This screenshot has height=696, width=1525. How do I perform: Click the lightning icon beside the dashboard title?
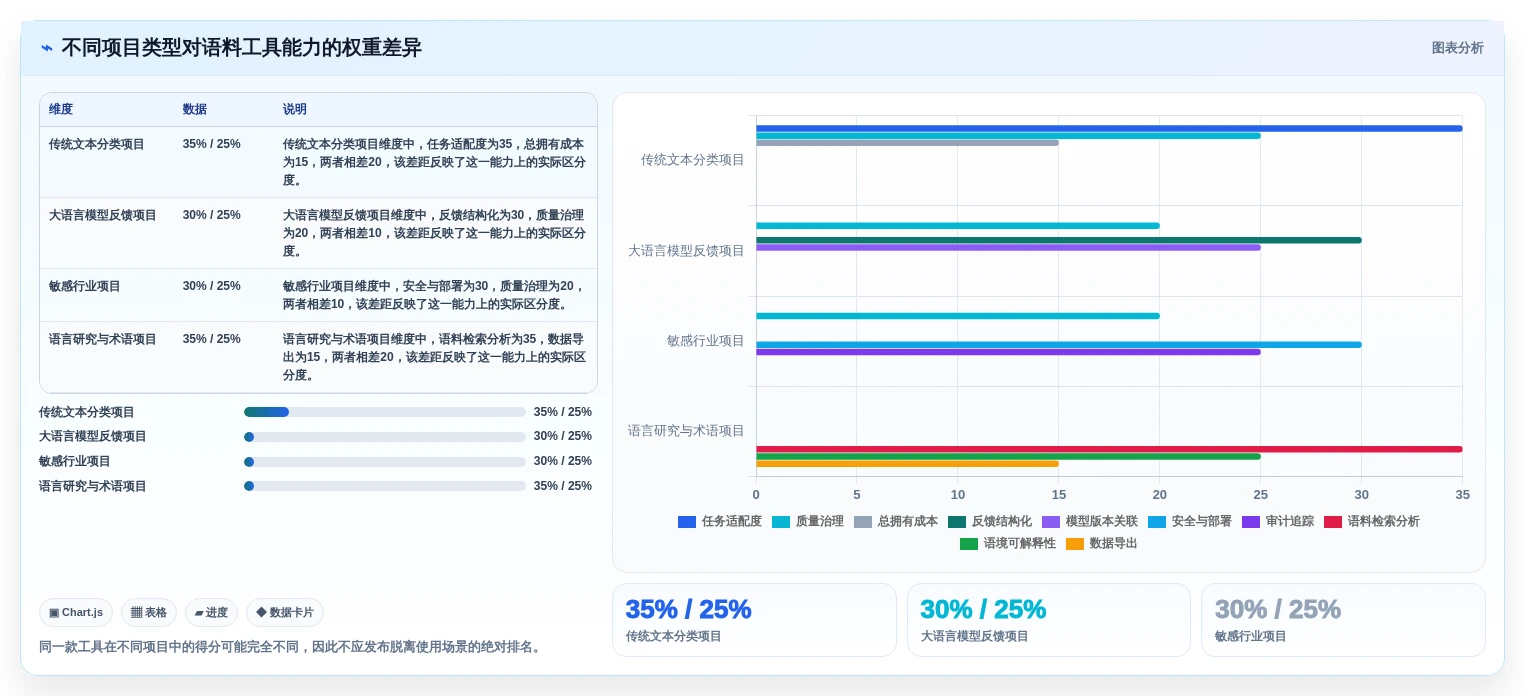pyautogui.click(x=47, y=48)
